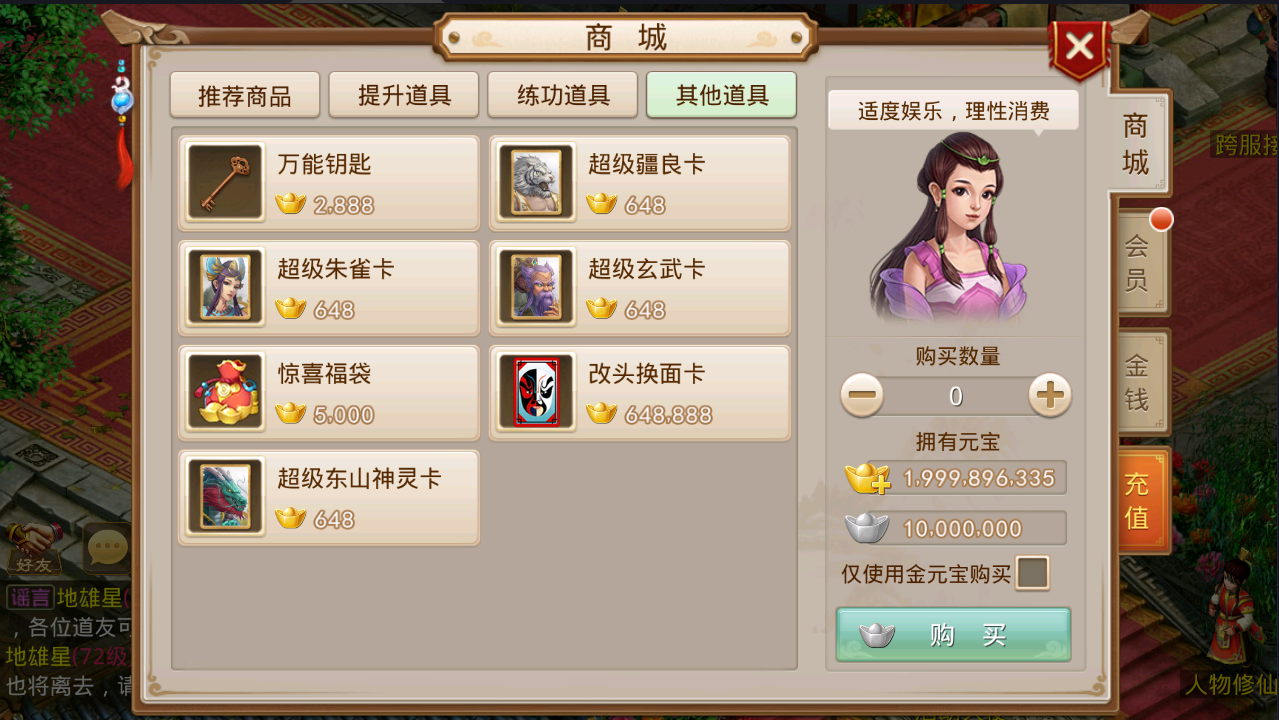Switch to 推荐商品 tab
Image resolution: width=1279 pixels, height=720 pixels.
click(245, 95)
